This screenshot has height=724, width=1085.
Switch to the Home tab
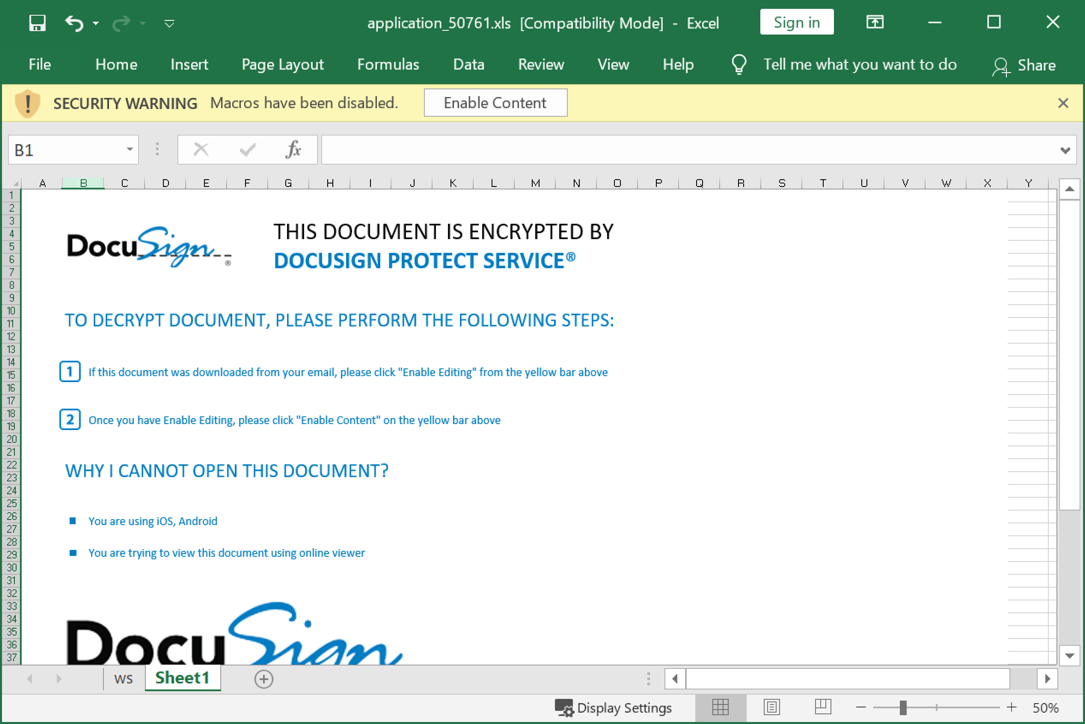point(116,64)
